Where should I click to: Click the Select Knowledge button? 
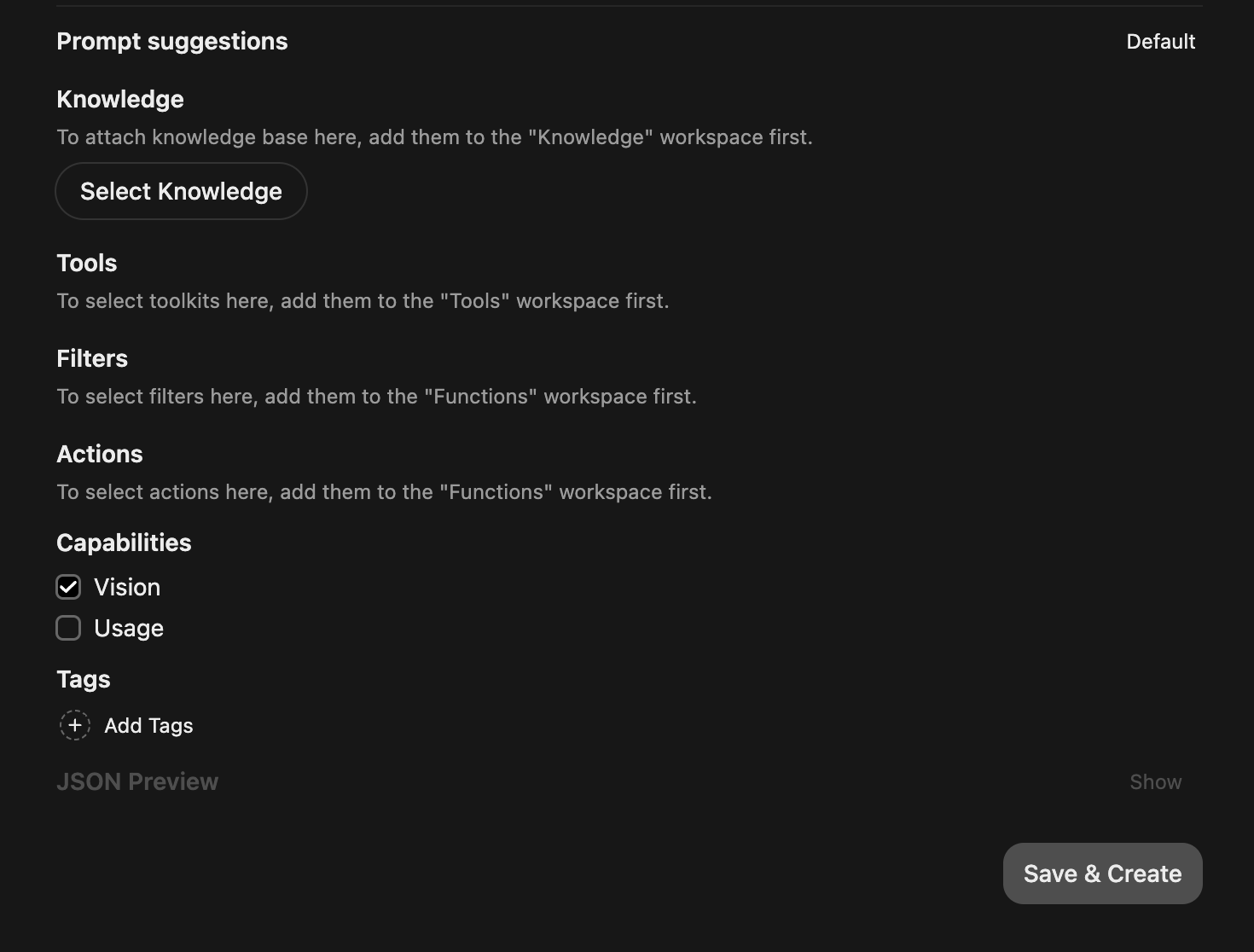point(181,191)
